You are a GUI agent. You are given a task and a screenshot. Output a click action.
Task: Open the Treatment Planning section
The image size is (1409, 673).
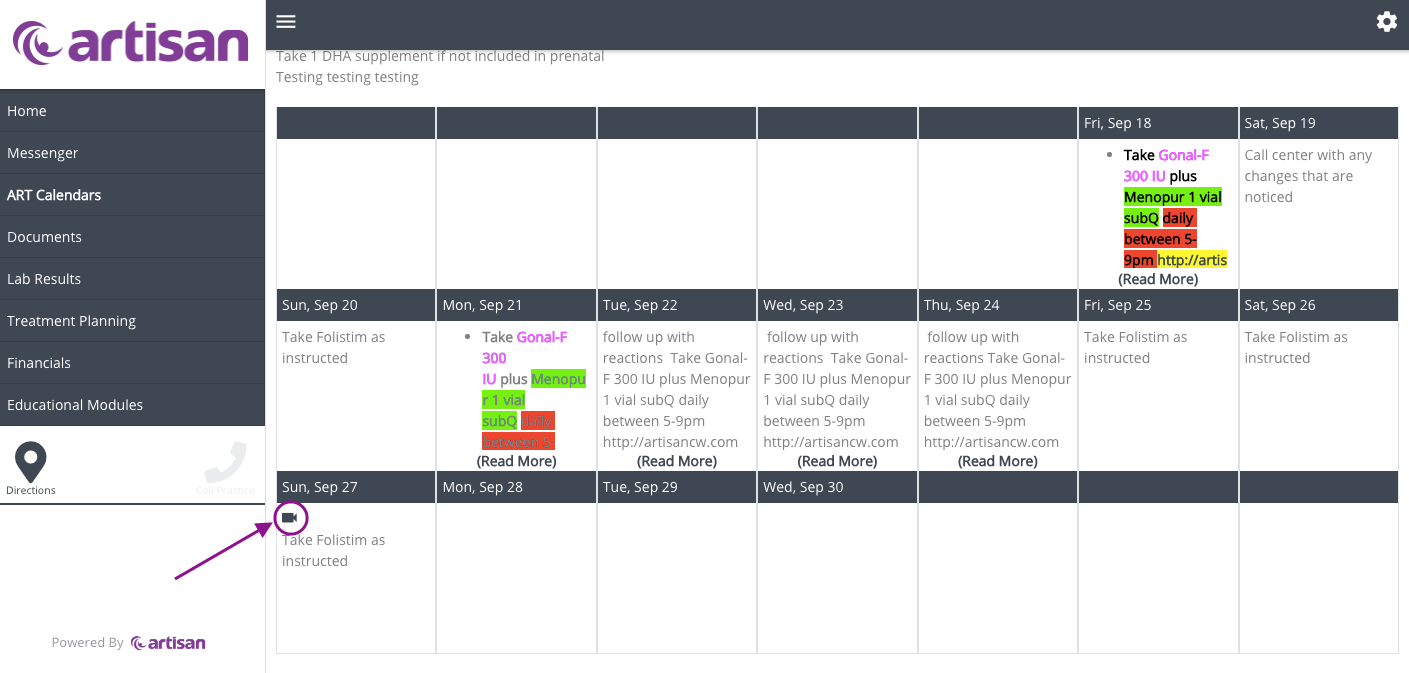coord(132,321)
